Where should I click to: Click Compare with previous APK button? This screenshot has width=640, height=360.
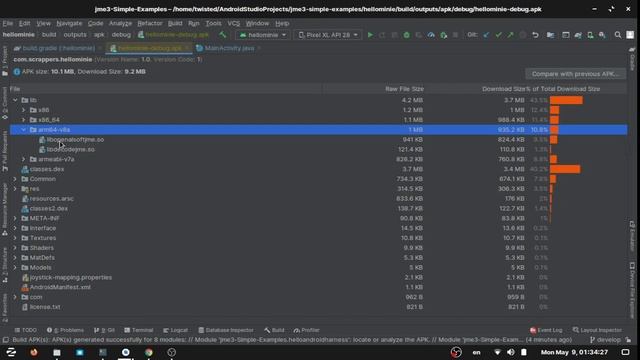575,74
